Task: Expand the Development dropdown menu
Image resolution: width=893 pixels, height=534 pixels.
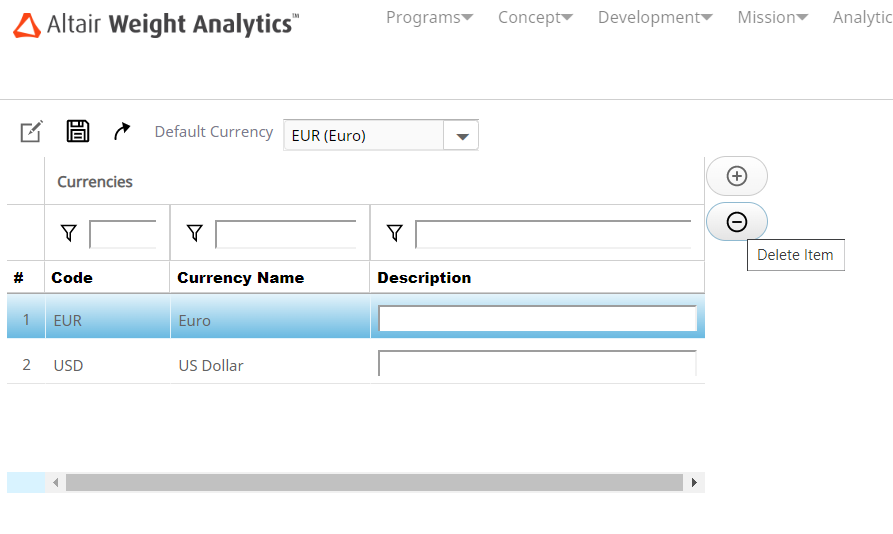Action: tap(655, 17)
